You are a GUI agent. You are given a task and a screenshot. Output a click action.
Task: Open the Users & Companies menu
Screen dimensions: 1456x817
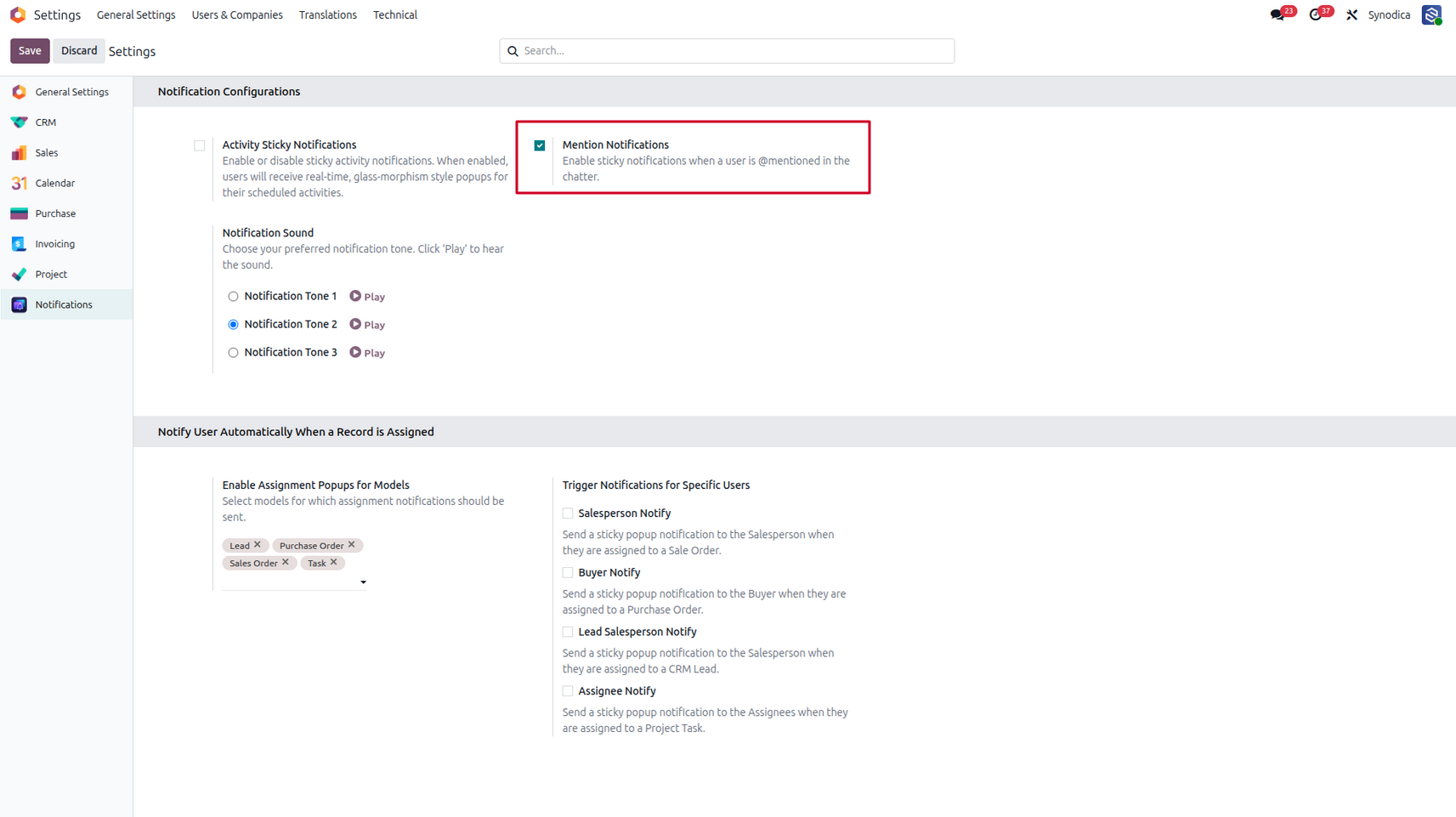tap(237, 15)
